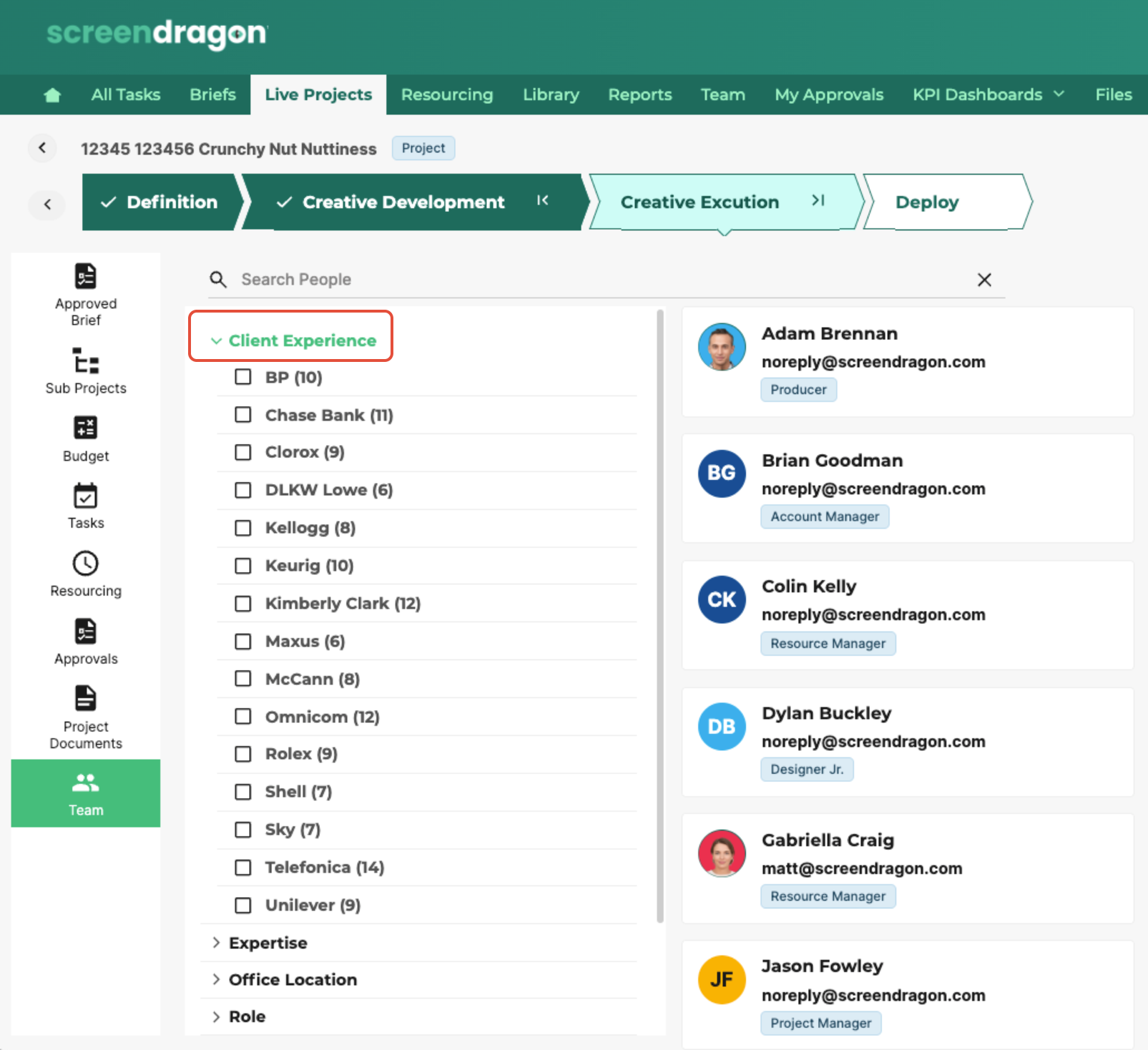This screenshot has height=1050, width=1148.
Task: Open the Resourcing tab in navigation bar
Action: point(447,94)
